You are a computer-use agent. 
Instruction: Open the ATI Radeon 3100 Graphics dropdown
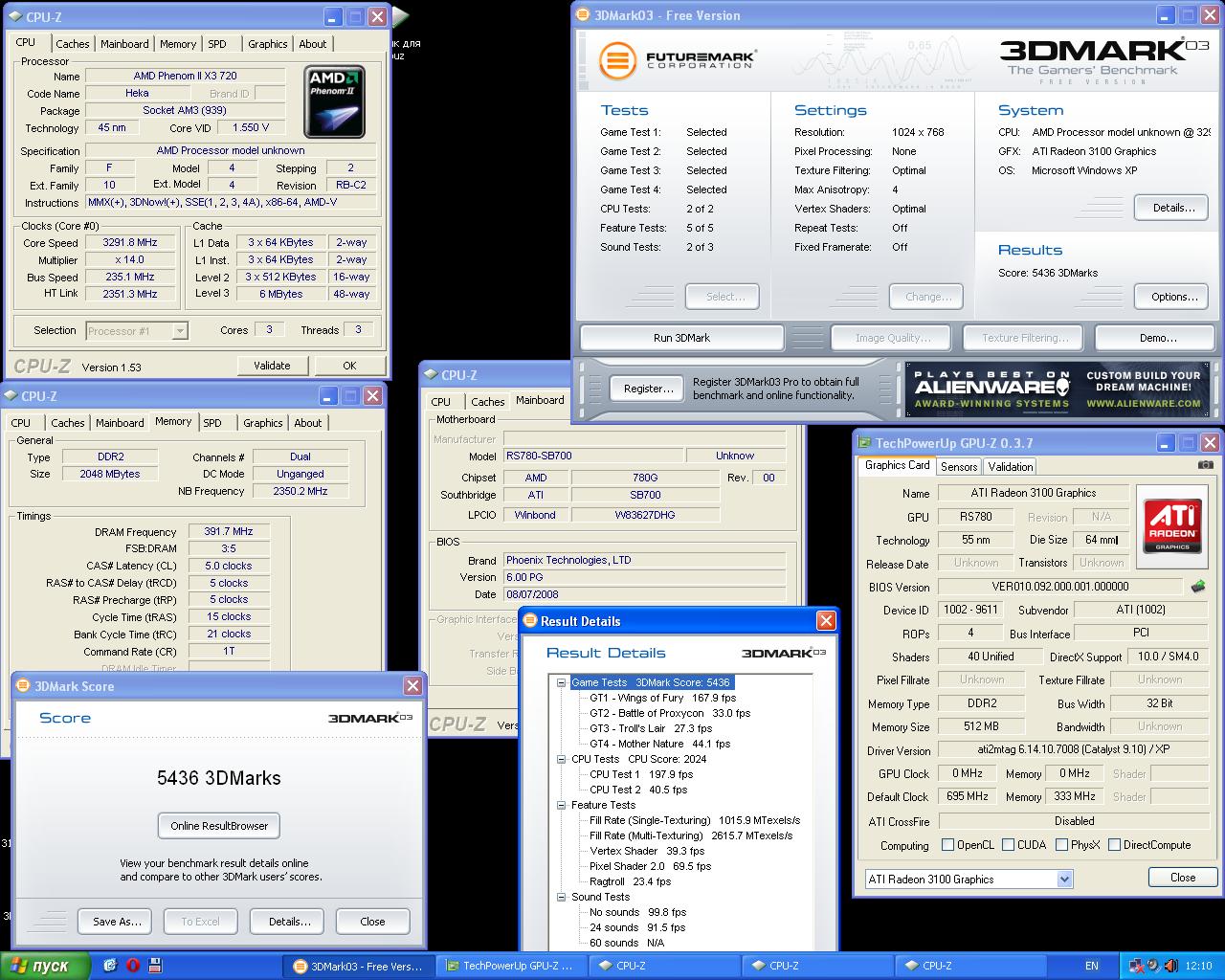tap(1064, 879)
